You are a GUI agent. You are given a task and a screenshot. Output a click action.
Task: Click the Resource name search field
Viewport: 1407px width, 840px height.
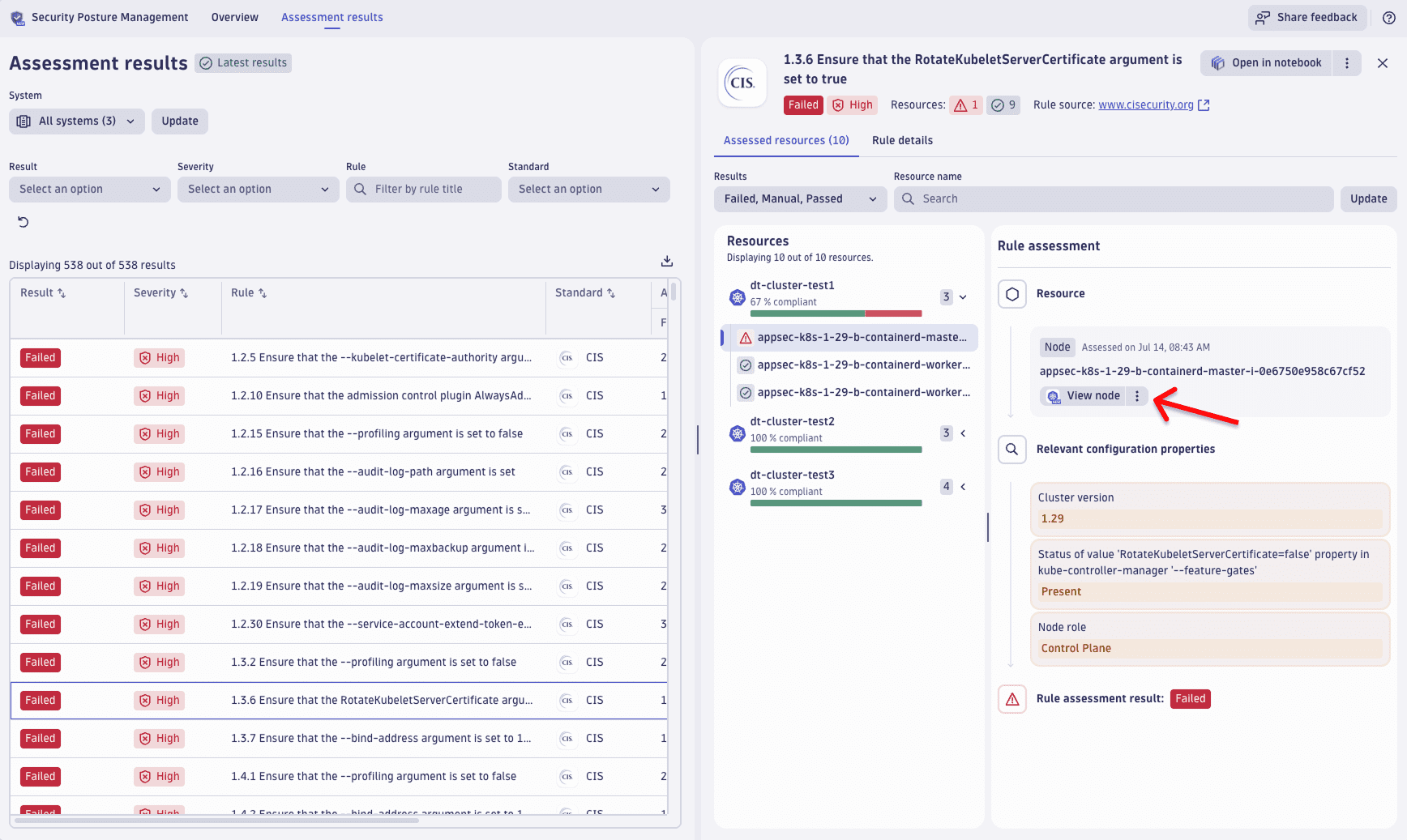click(1113, 199)
